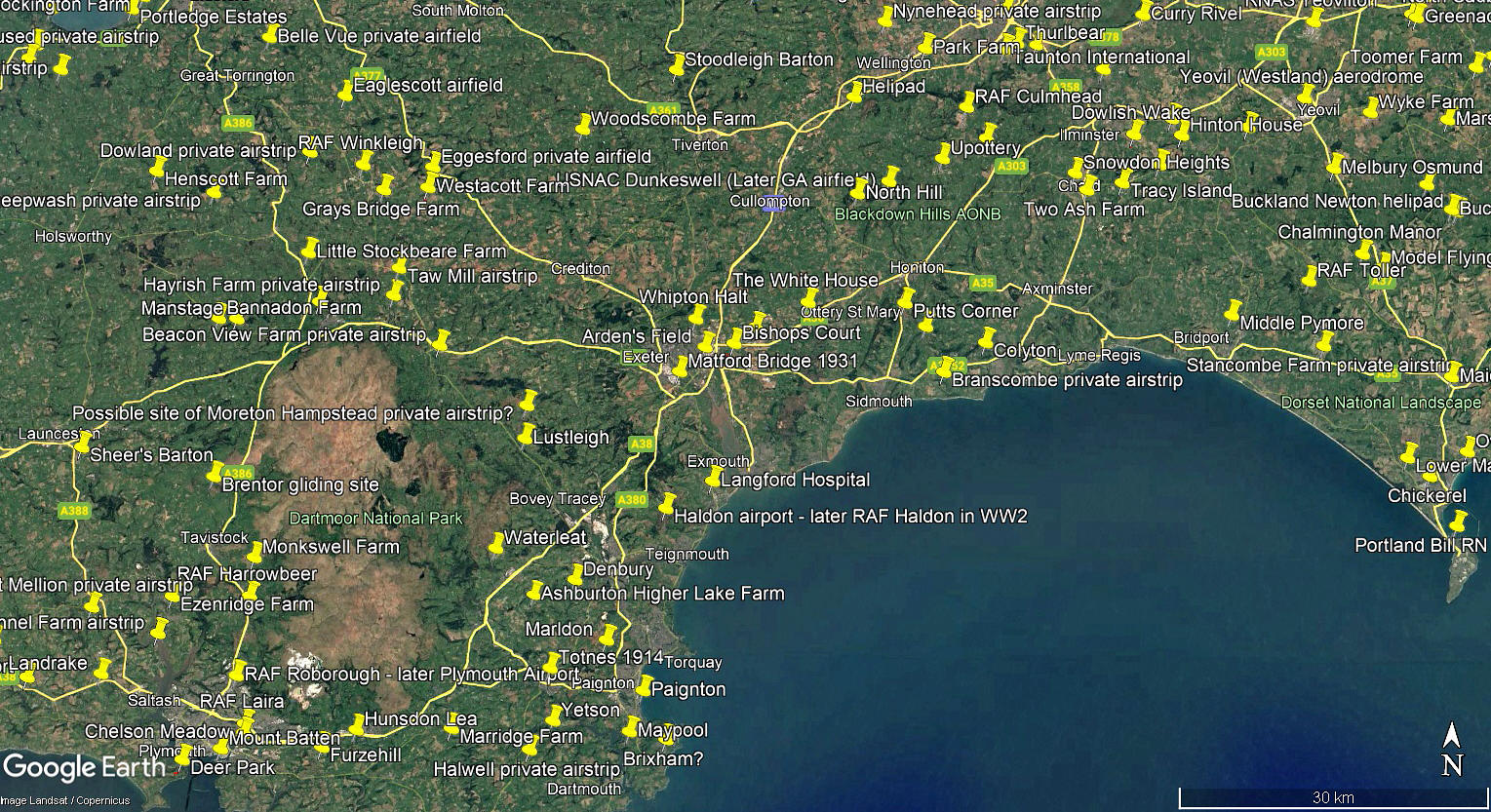Screen dimensions: 1491x812
Task: Click the RAF Culmhead pushpin
Action: click(x=967, y=102)
